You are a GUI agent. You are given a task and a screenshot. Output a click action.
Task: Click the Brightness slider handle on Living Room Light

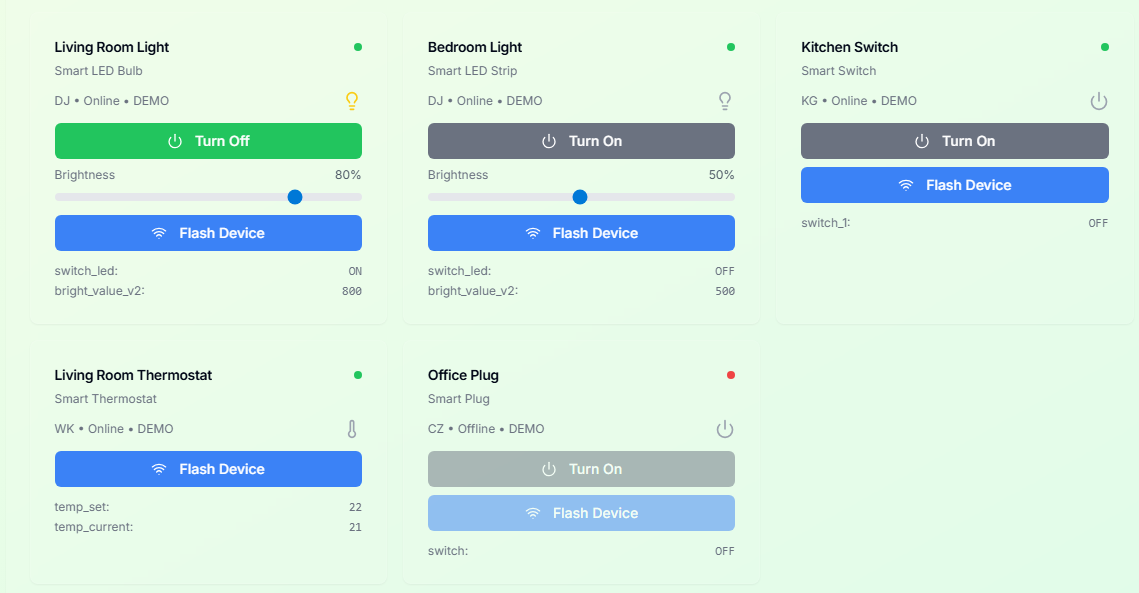(295, 197)
